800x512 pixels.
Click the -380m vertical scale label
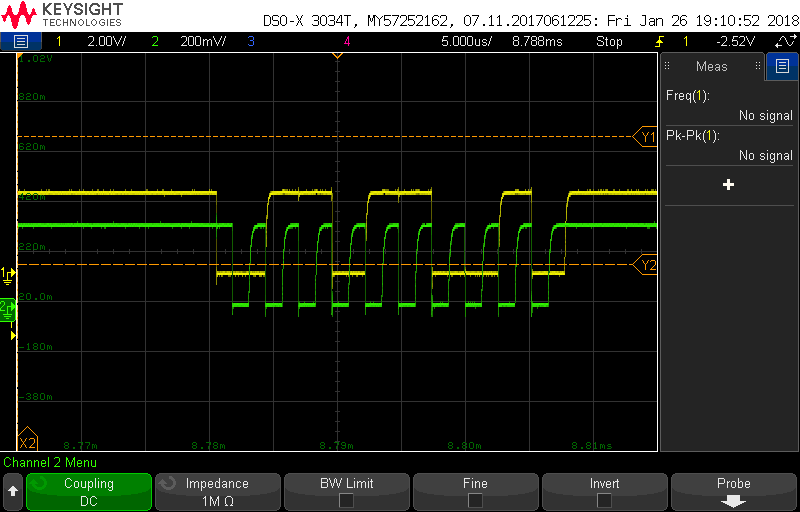(x=36, y=396)
